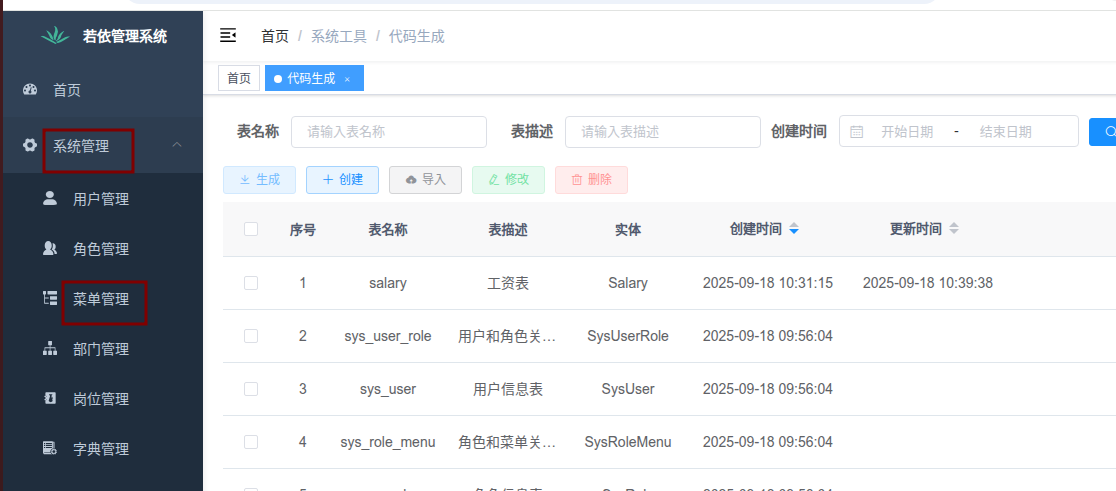Open 首页 in the sidebar

[101, 90]
